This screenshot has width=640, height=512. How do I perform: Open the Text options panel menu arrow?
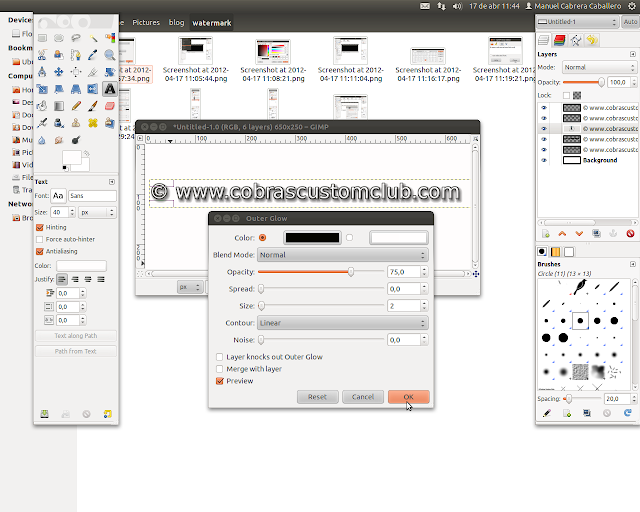tap(112, 182)
